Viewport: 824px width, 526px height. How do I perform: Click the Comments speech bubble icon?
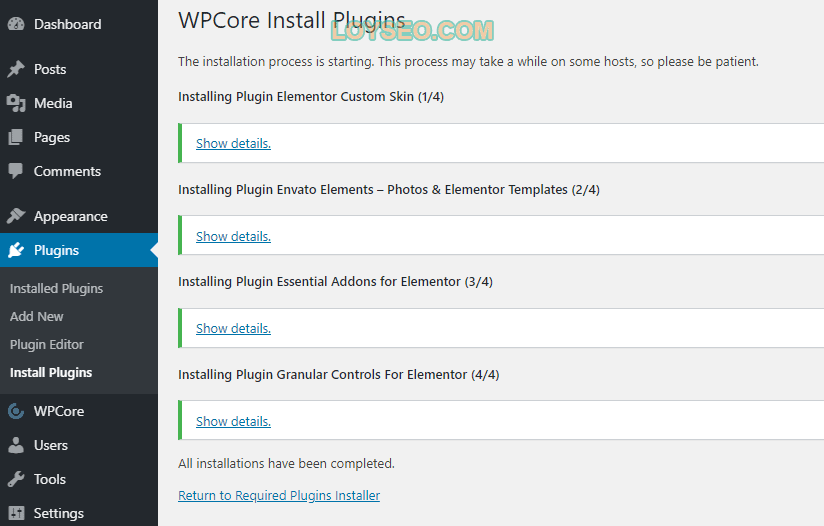pos(16,171)
